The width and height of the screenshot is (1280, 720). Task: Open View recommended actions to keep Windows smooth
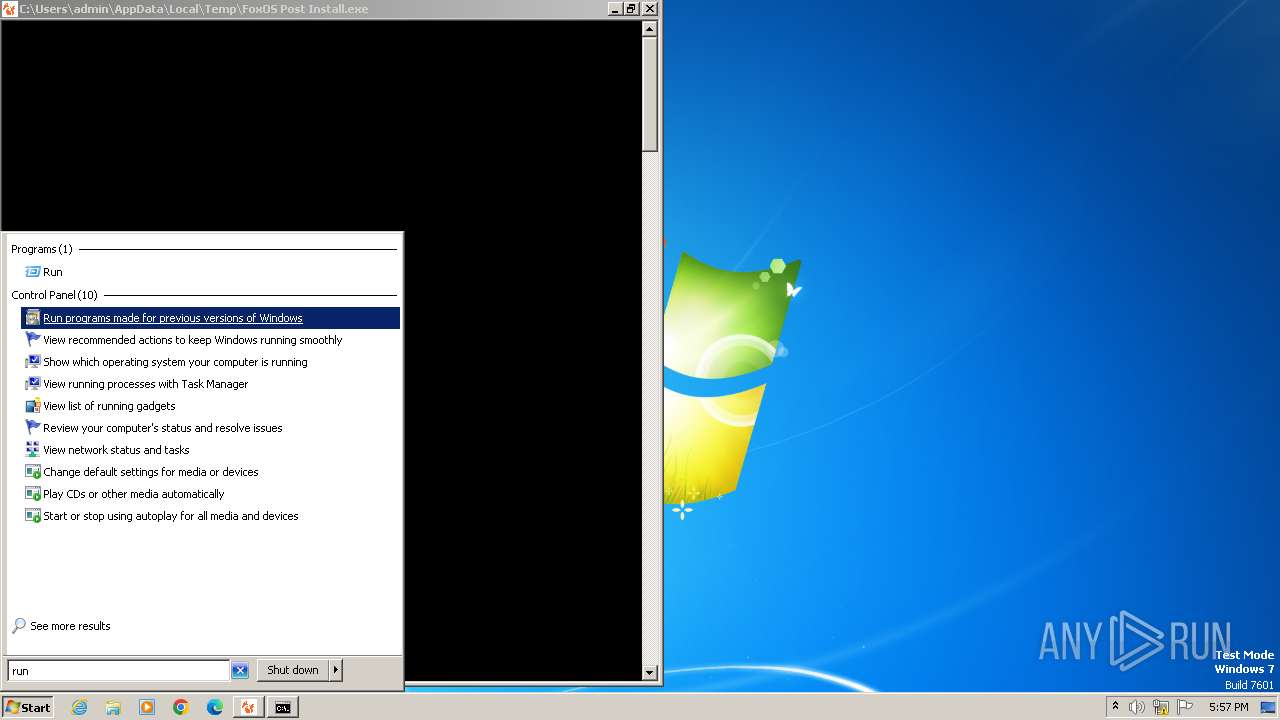coord(211,340)
